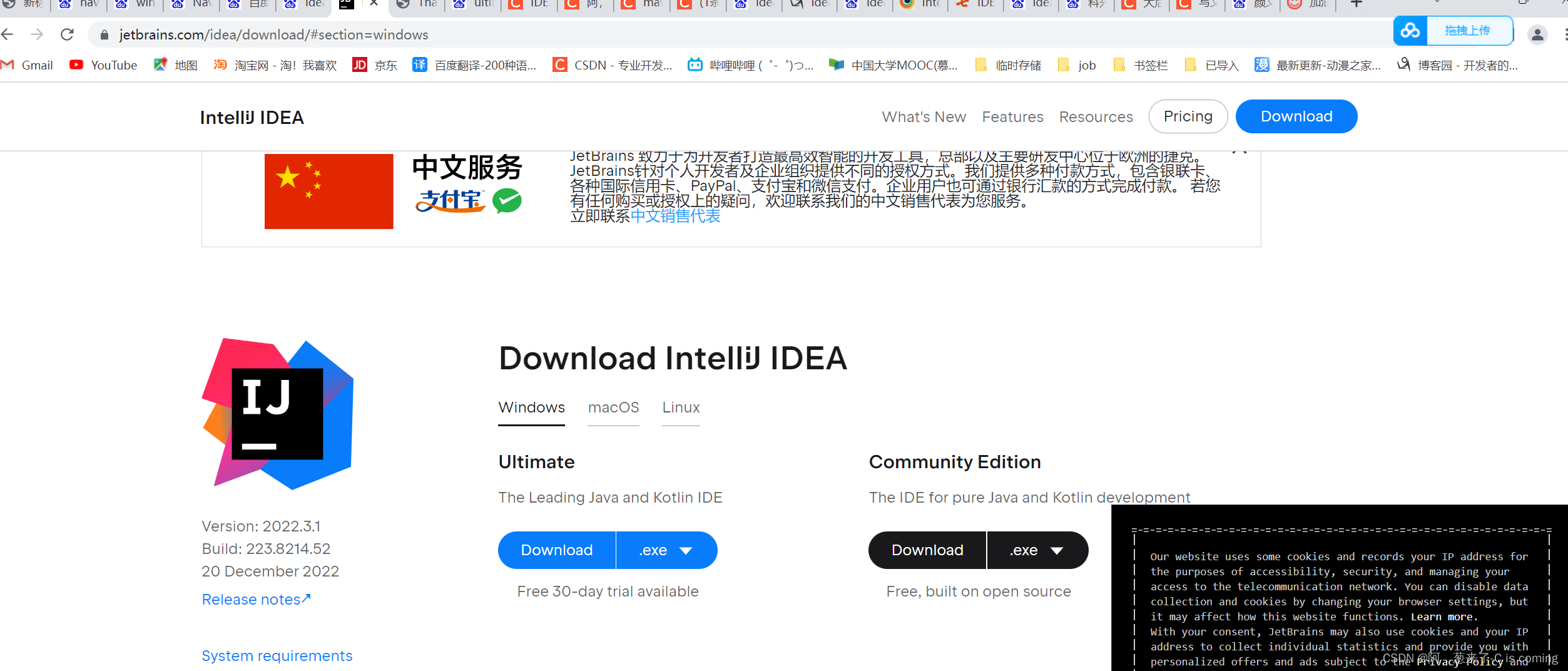The height and width of the screenshot is (671, 1568).
Task: Open What's New in the header
Action: point(924,117)
